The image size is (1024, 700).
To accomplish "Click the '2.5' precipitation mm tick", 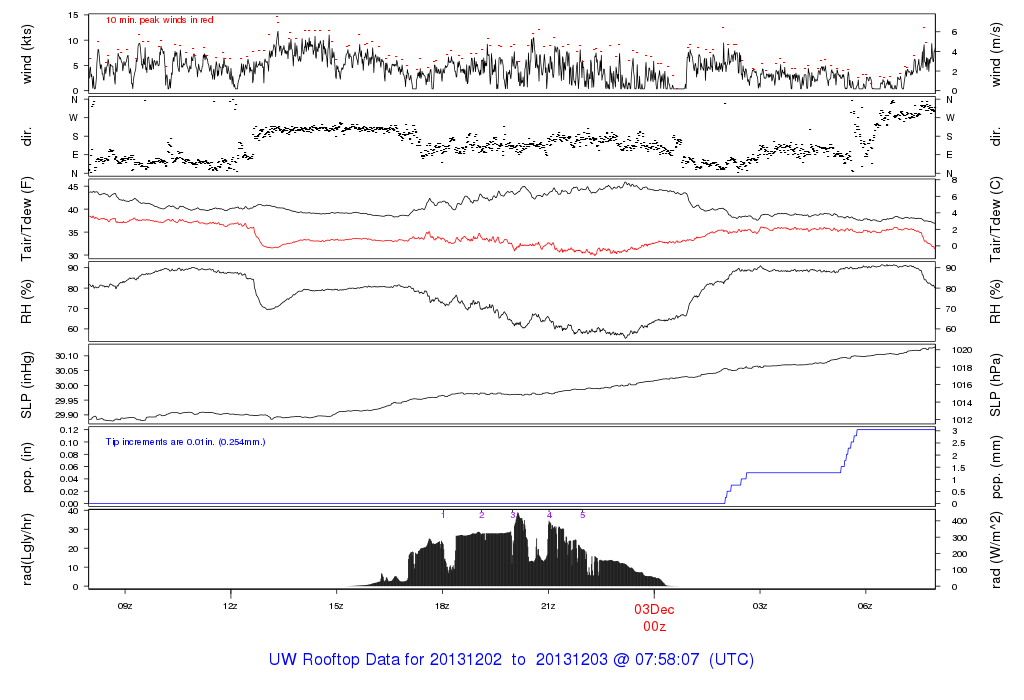I will 958,443.
